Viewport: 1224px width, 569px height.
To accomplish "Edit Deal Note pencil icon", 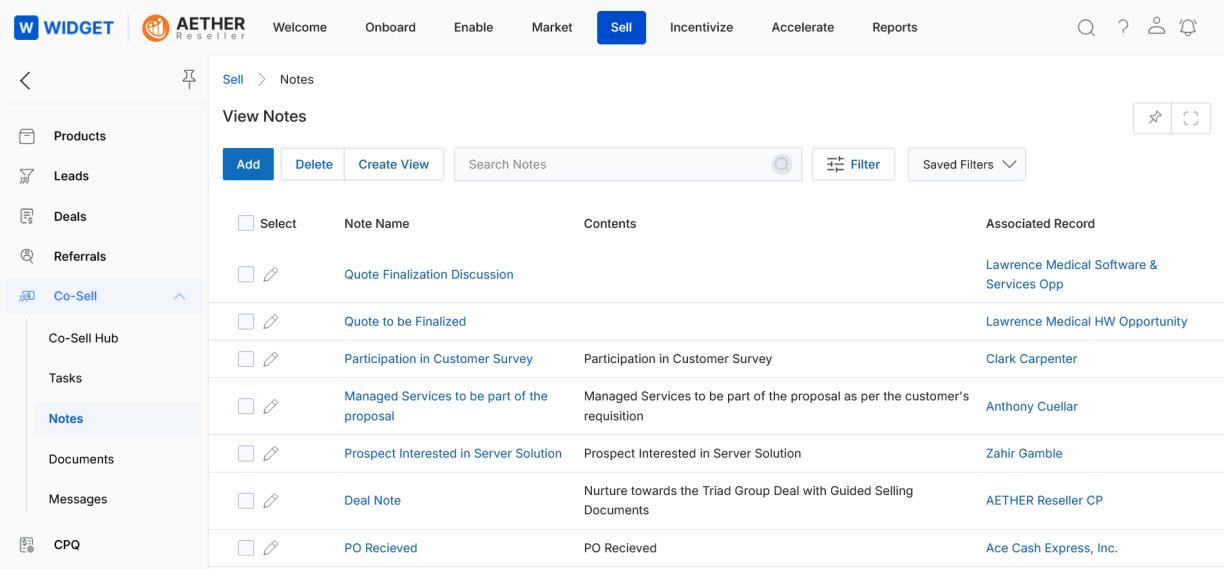I will click(270, 501).
